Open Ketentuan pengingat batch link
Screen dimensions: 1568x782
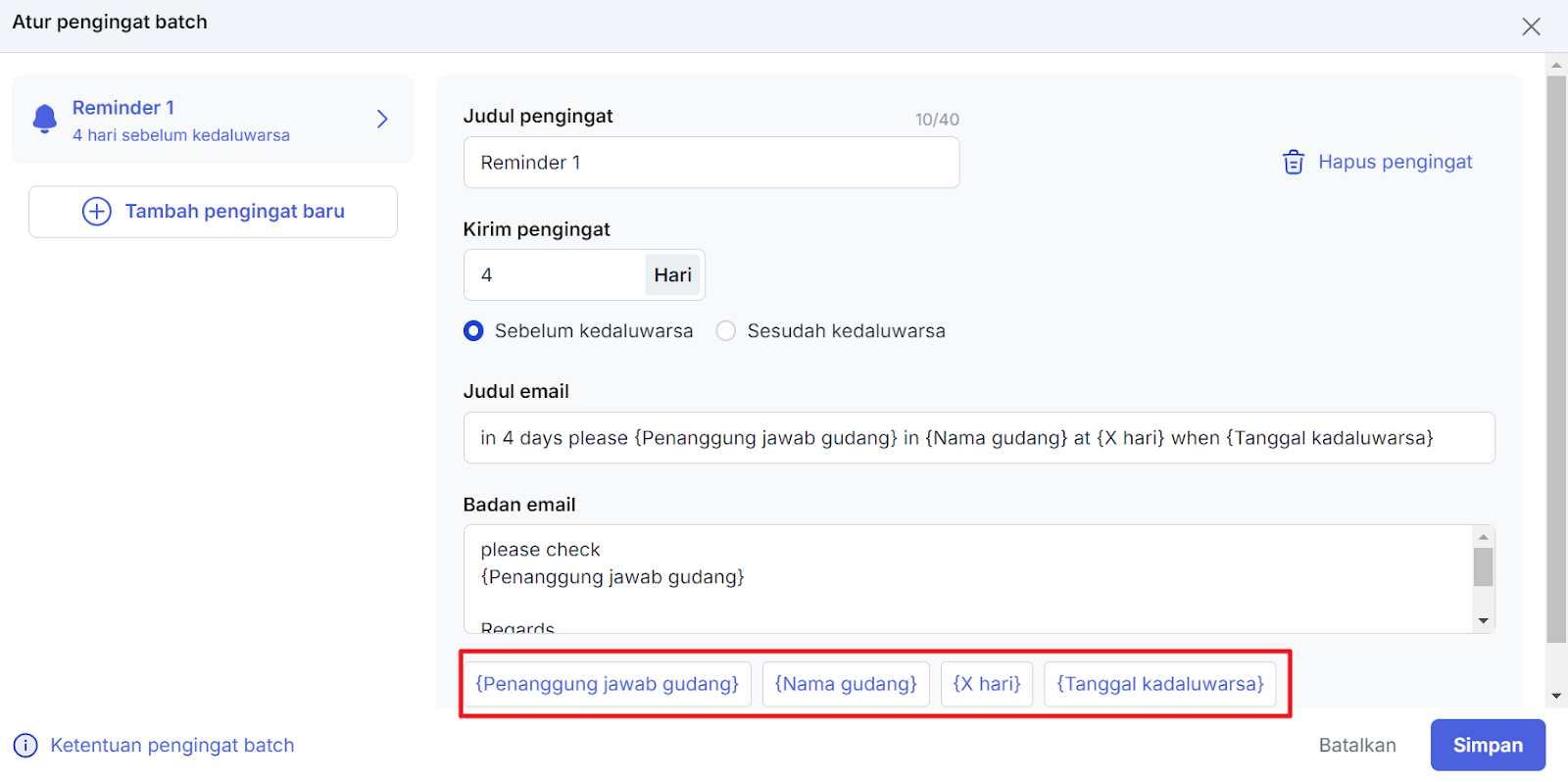[171, 746]
